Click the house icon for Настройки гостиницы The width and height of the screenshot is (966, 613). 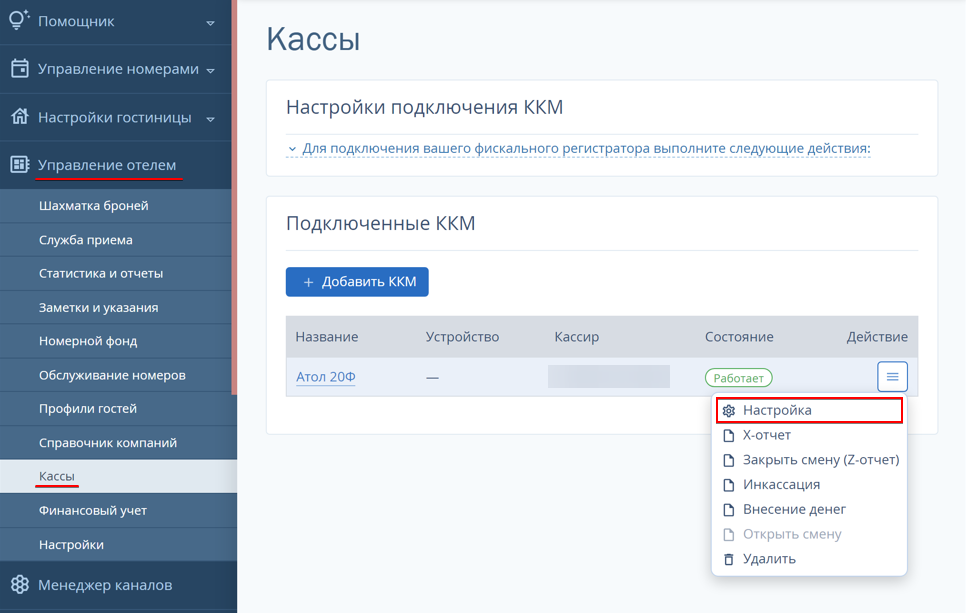pyautogui.click(x=20, y=116)
